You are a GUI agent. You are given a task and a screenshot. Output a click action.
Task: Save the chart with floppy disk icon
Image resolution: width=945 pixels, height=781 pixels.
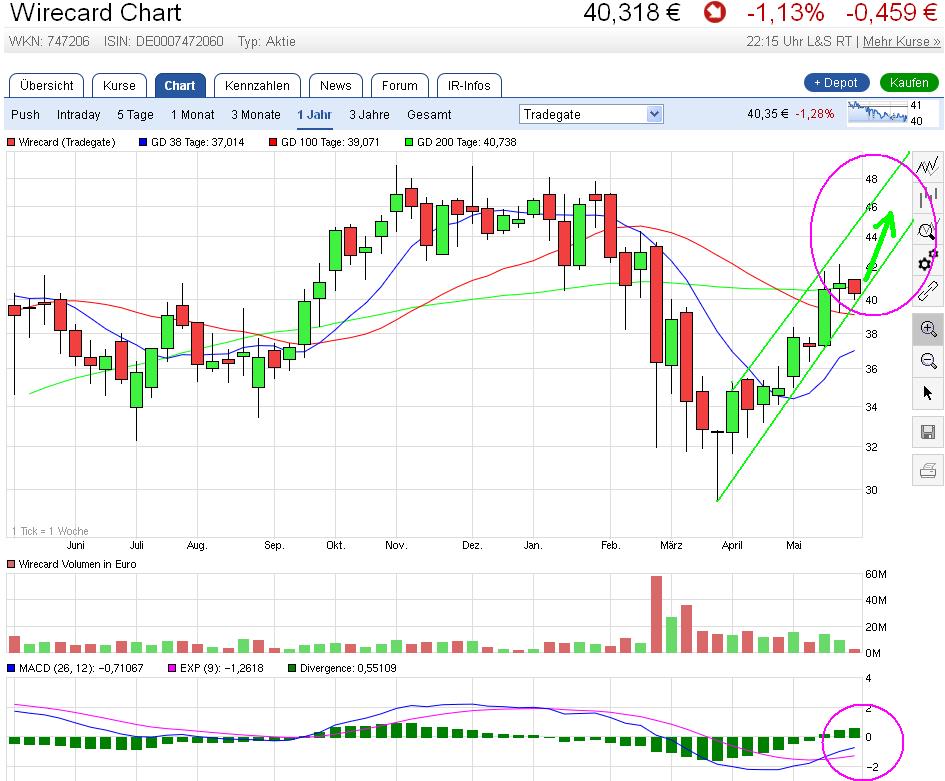pos(928,432)
